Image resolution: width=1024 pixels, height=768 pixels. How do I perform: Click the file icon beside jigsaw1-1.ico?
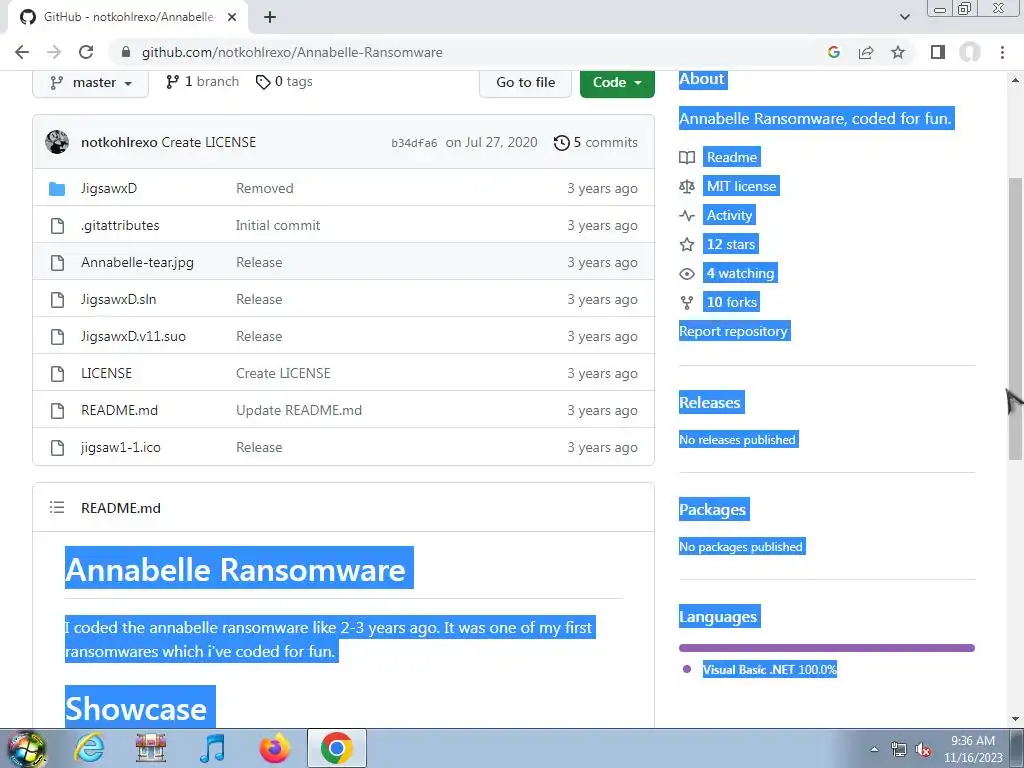[57, 447]
